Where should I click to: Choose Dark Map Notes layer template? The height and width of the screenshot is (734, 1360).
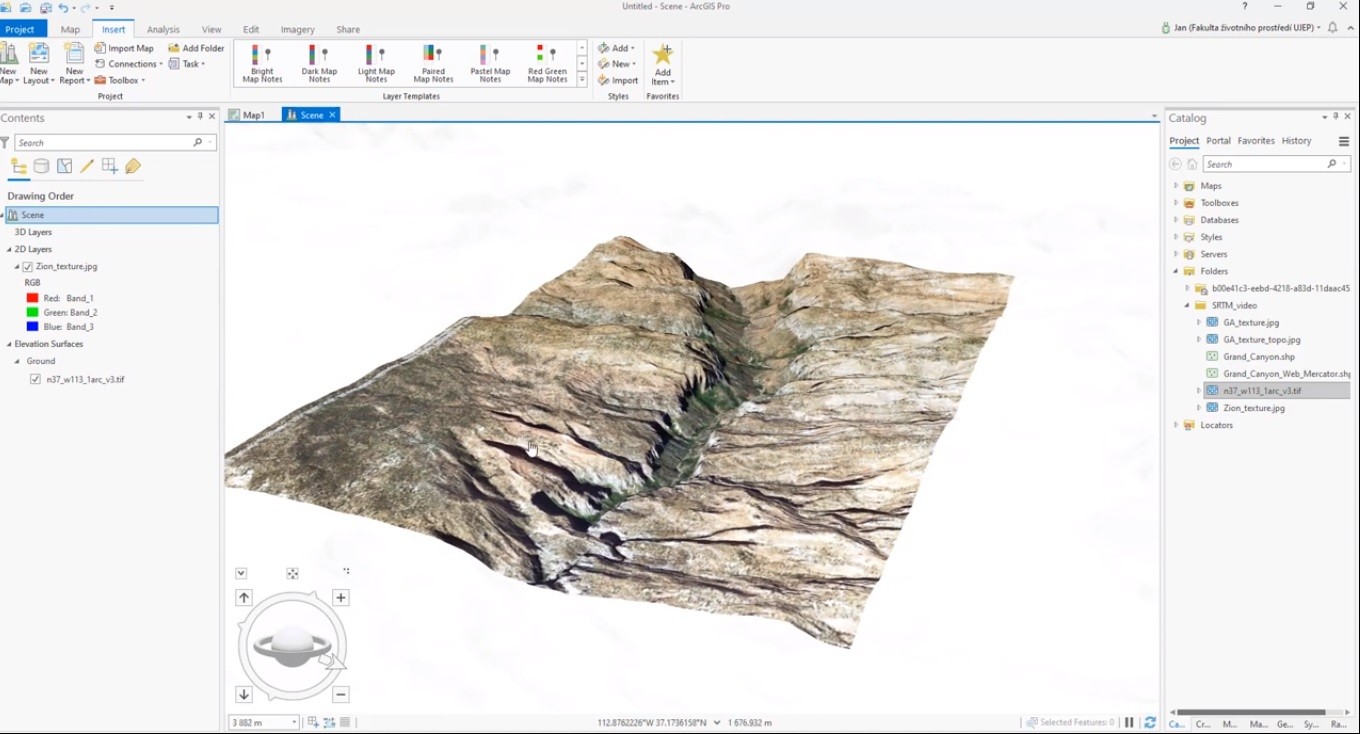coord(319,64)
